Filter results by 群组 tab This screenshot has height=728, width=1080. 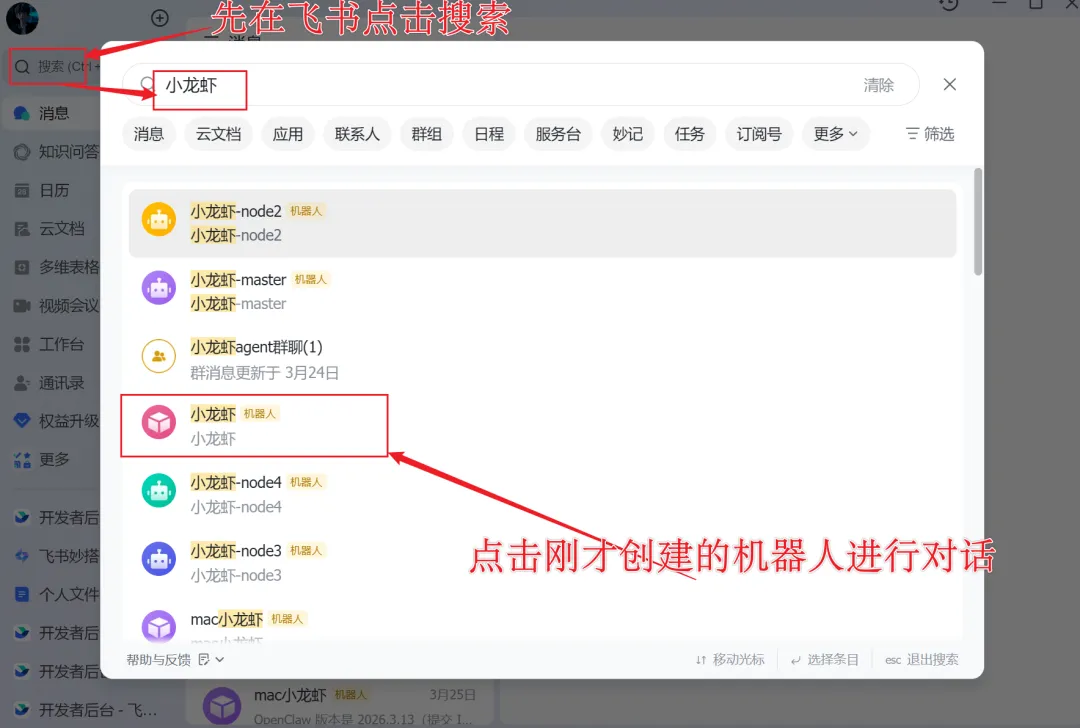pos(426,134)
